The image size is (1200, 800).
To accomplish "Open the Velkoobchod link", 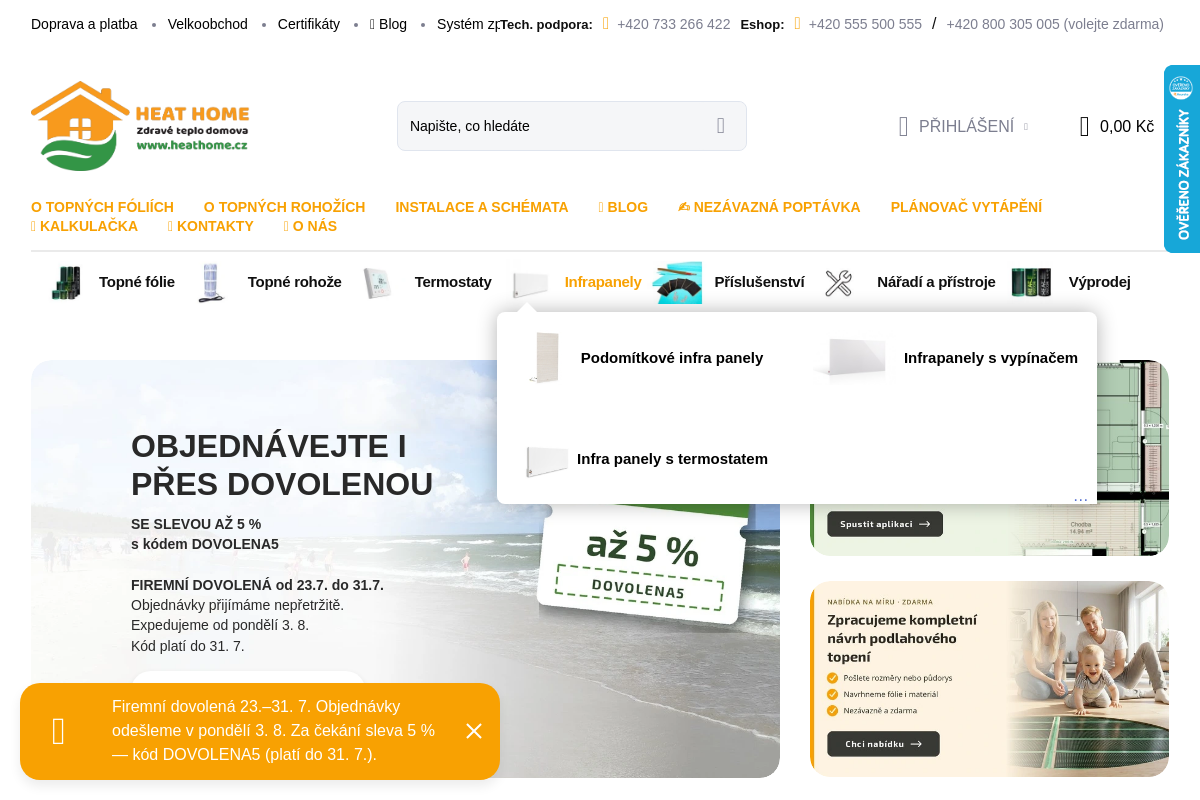I will pos(208,24).
